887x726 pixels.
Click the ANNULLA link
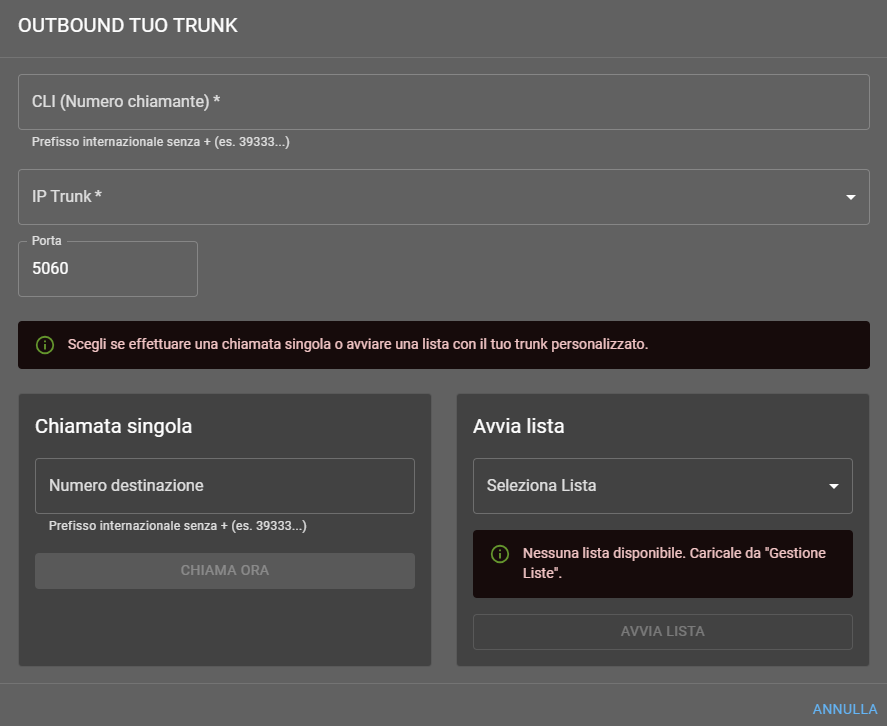click(x=843, y=707)
